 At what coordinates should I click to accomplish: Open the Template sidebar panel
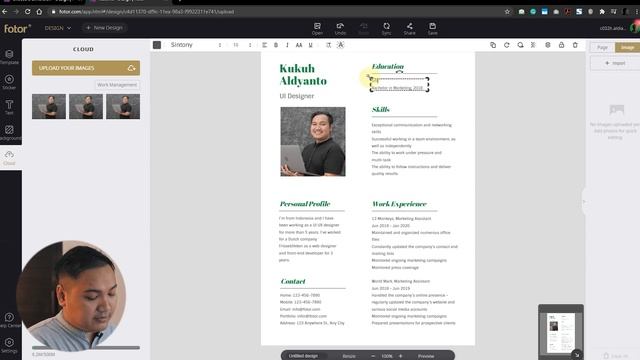pos(9,57)
